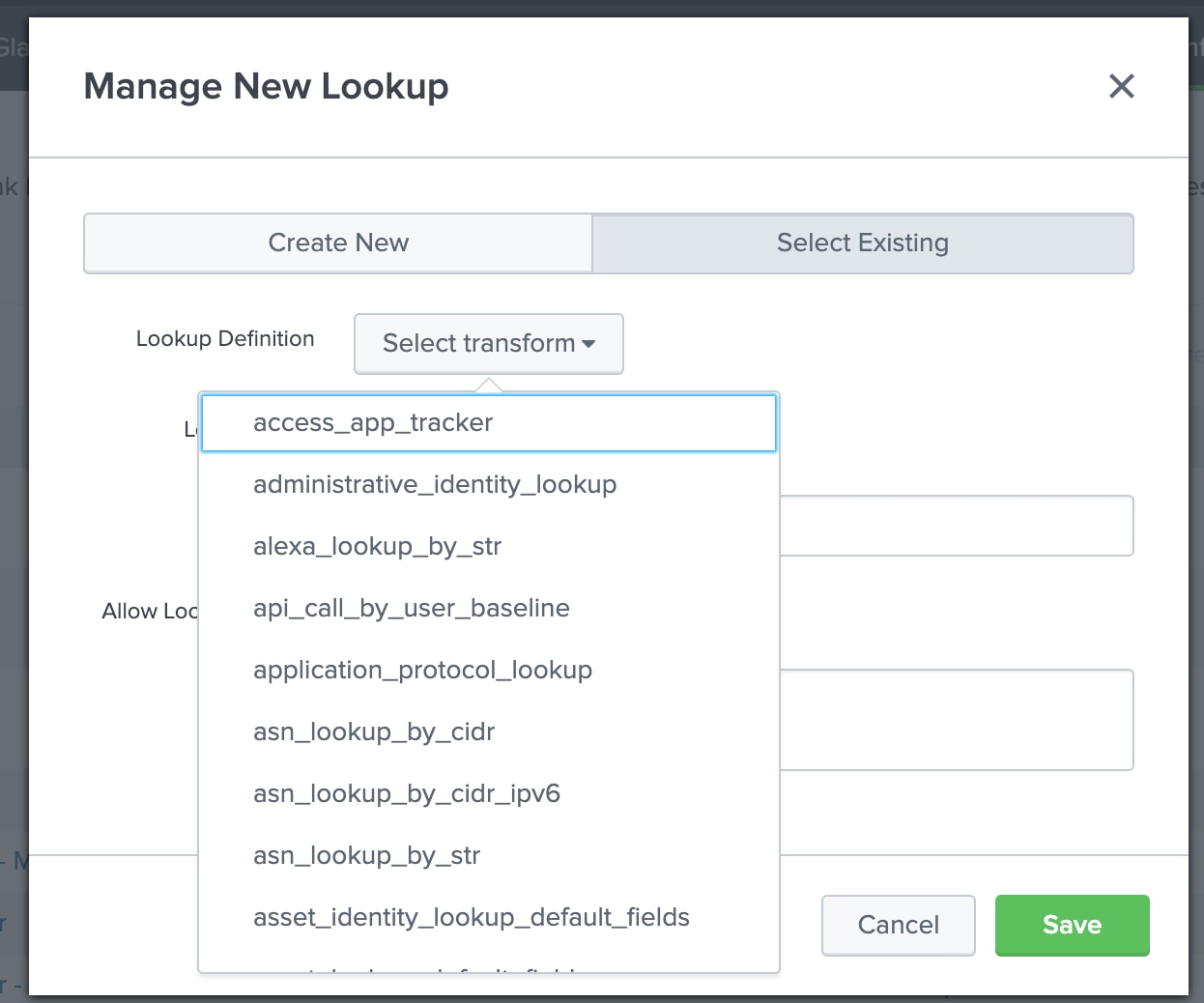Pick asn_lookup_by_cidr_ipv6 from list
The width and height of the screenshot is (1204, 1003).
pyautogui.click(x=489, y=793)
